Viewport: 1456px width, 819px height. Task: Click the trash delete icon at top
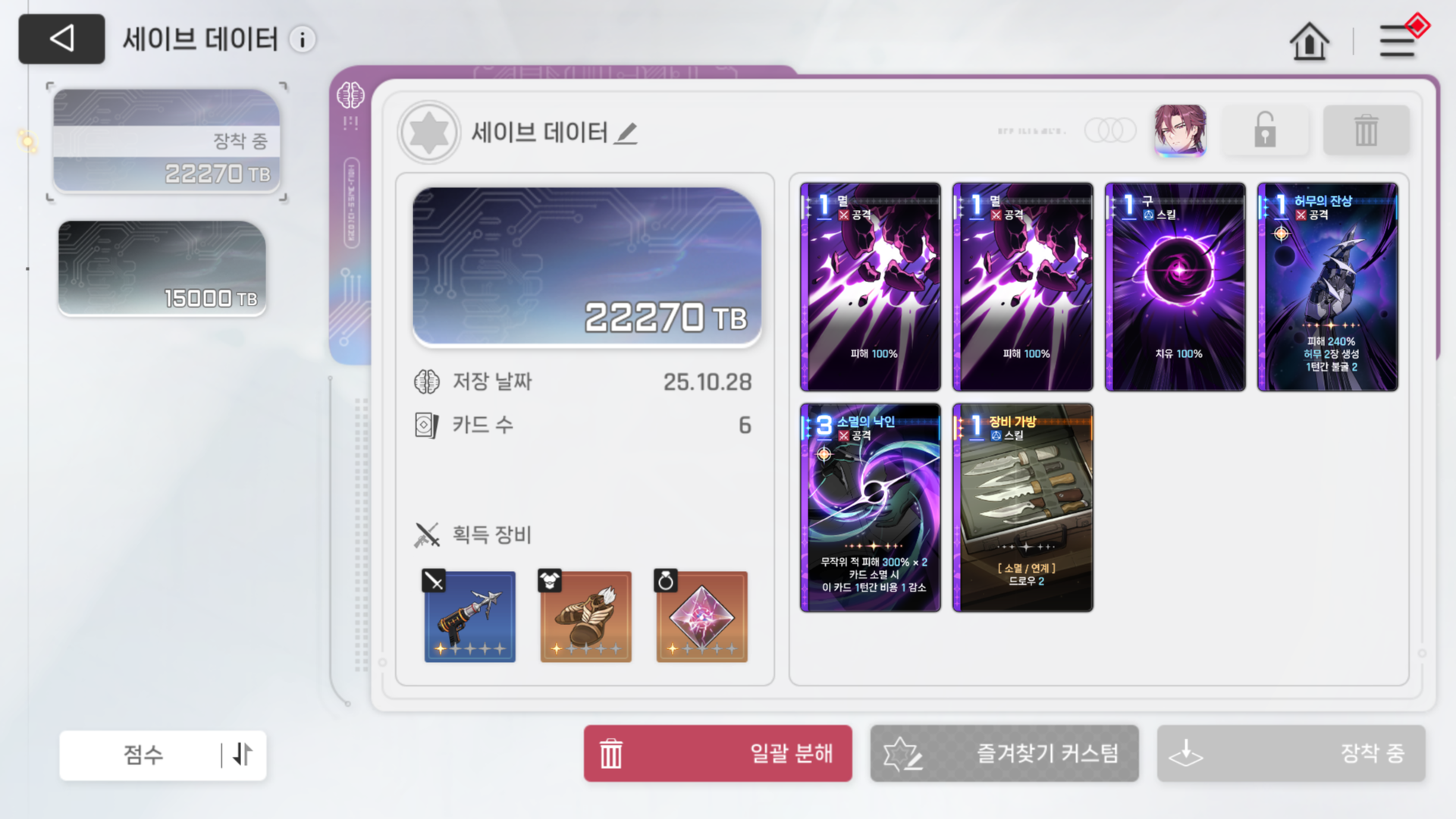(x=1366, y=130)
